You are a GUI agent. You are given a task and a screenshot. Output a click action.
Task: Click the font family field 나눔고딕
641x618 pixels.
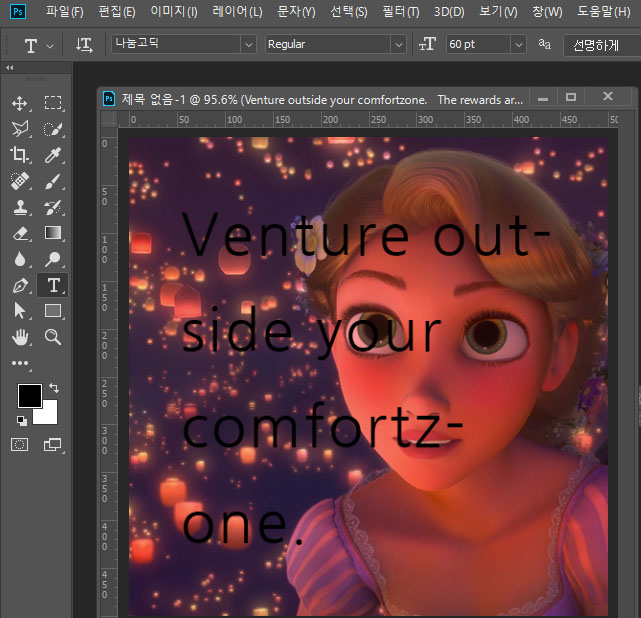point(177,44)
